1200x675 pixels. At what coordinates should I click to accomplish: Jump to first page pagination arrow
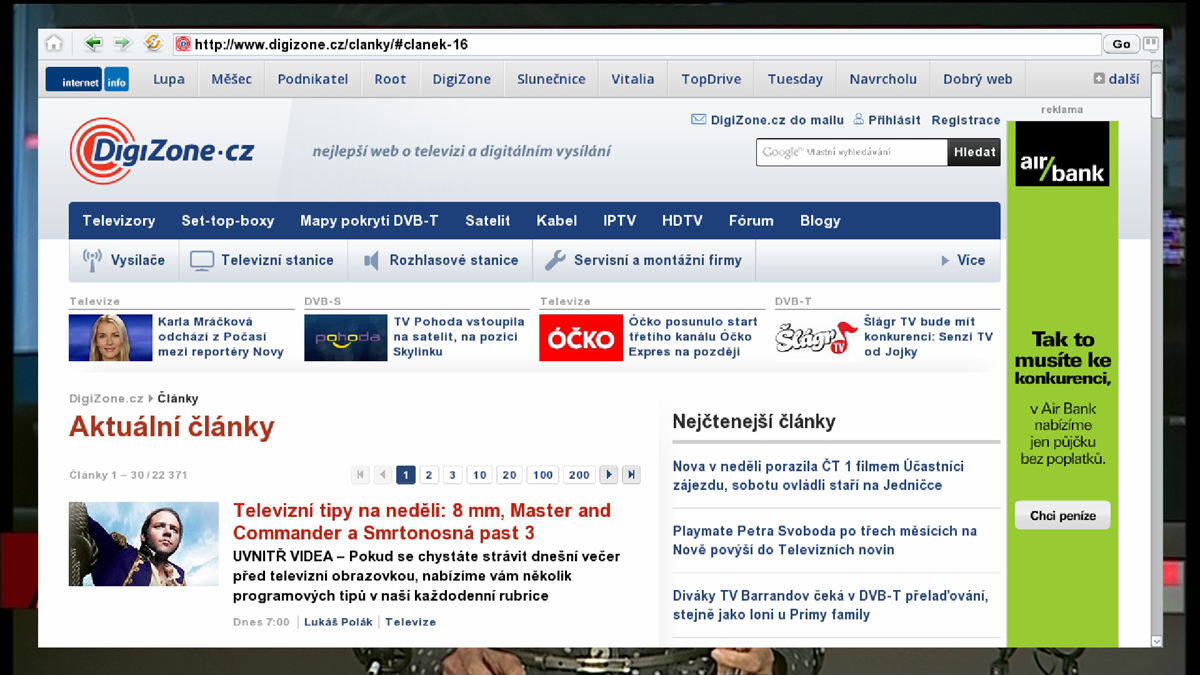[361, 475]
